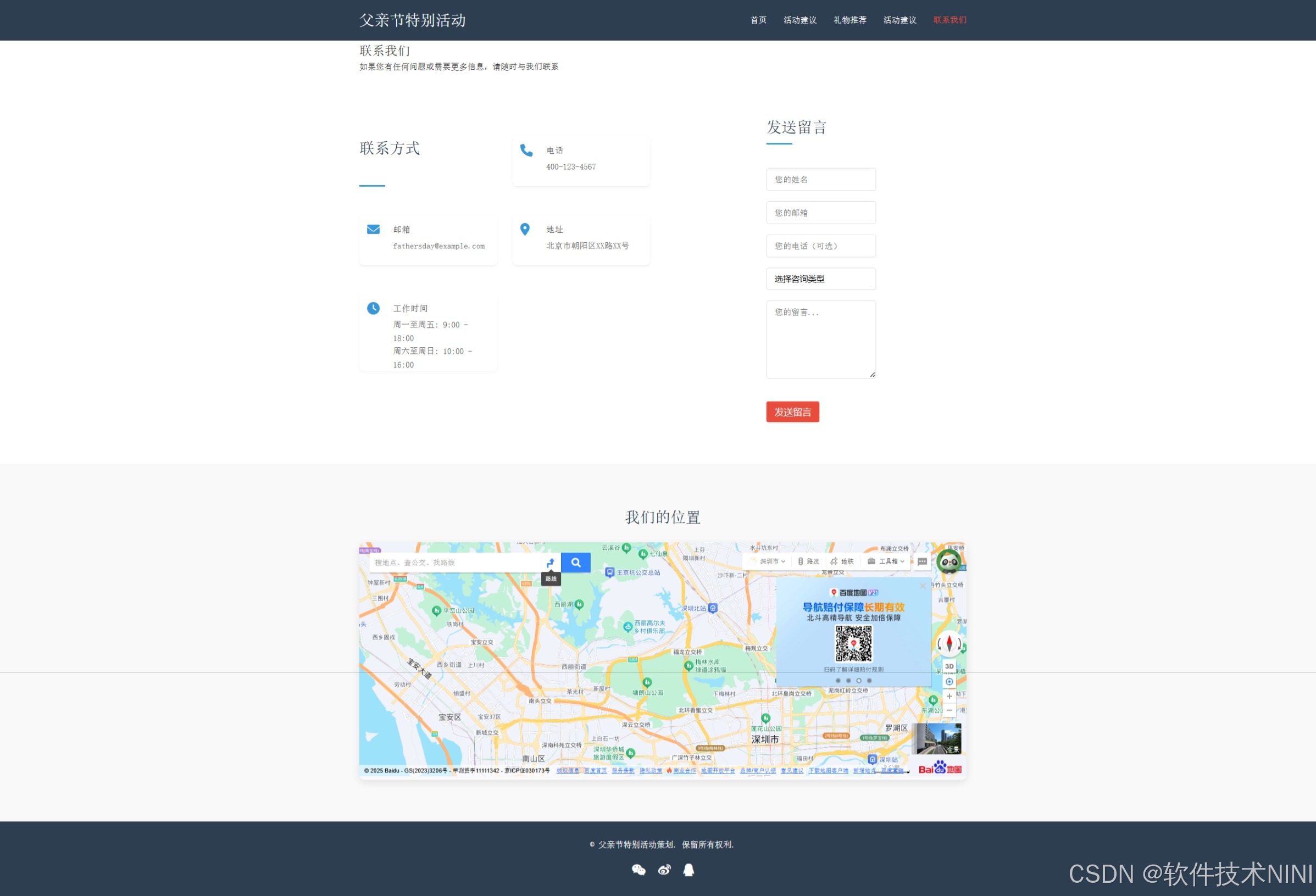Toggle 地铁 subway layer on map
The width and height of the screenshot is (1316, 896).
coord(842,561)
